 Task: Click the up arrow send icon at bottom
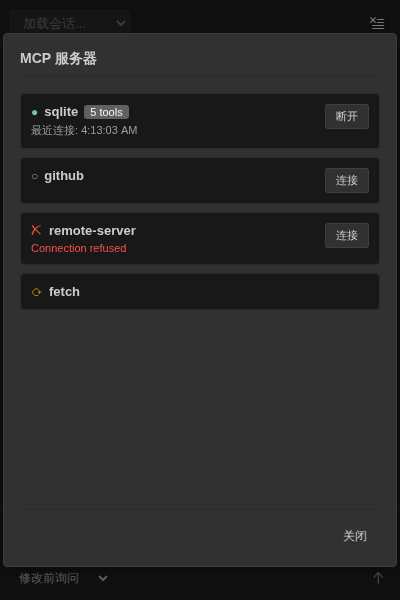(x=378, y=578)
